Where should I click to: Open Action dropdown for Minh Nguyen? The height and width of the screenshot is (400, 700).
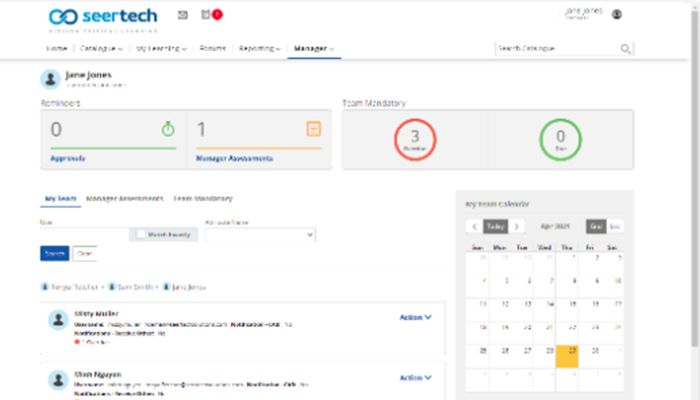tap(415, 378)
